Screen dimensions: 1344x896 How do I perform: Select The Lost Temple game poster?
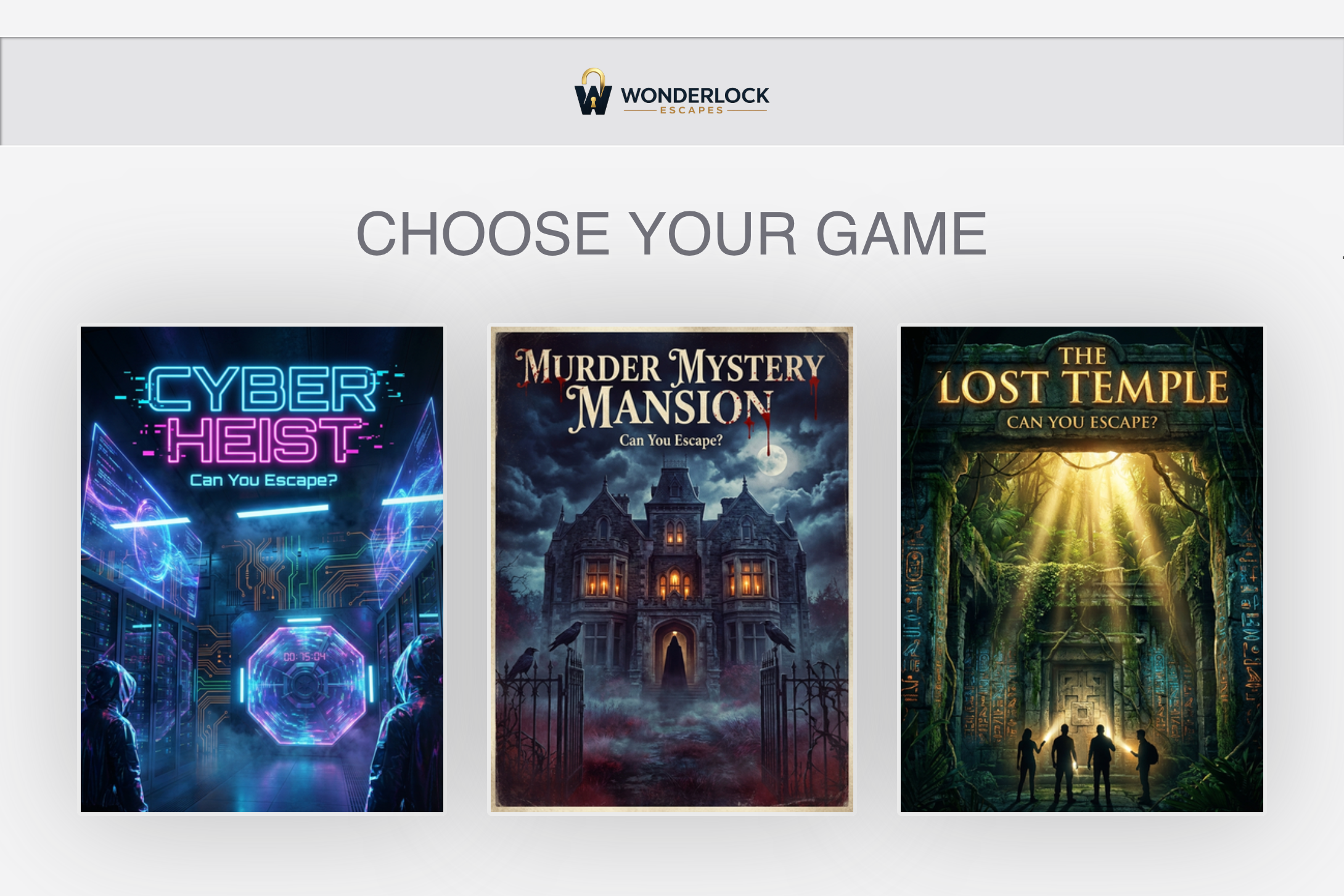click(1082, 569)
